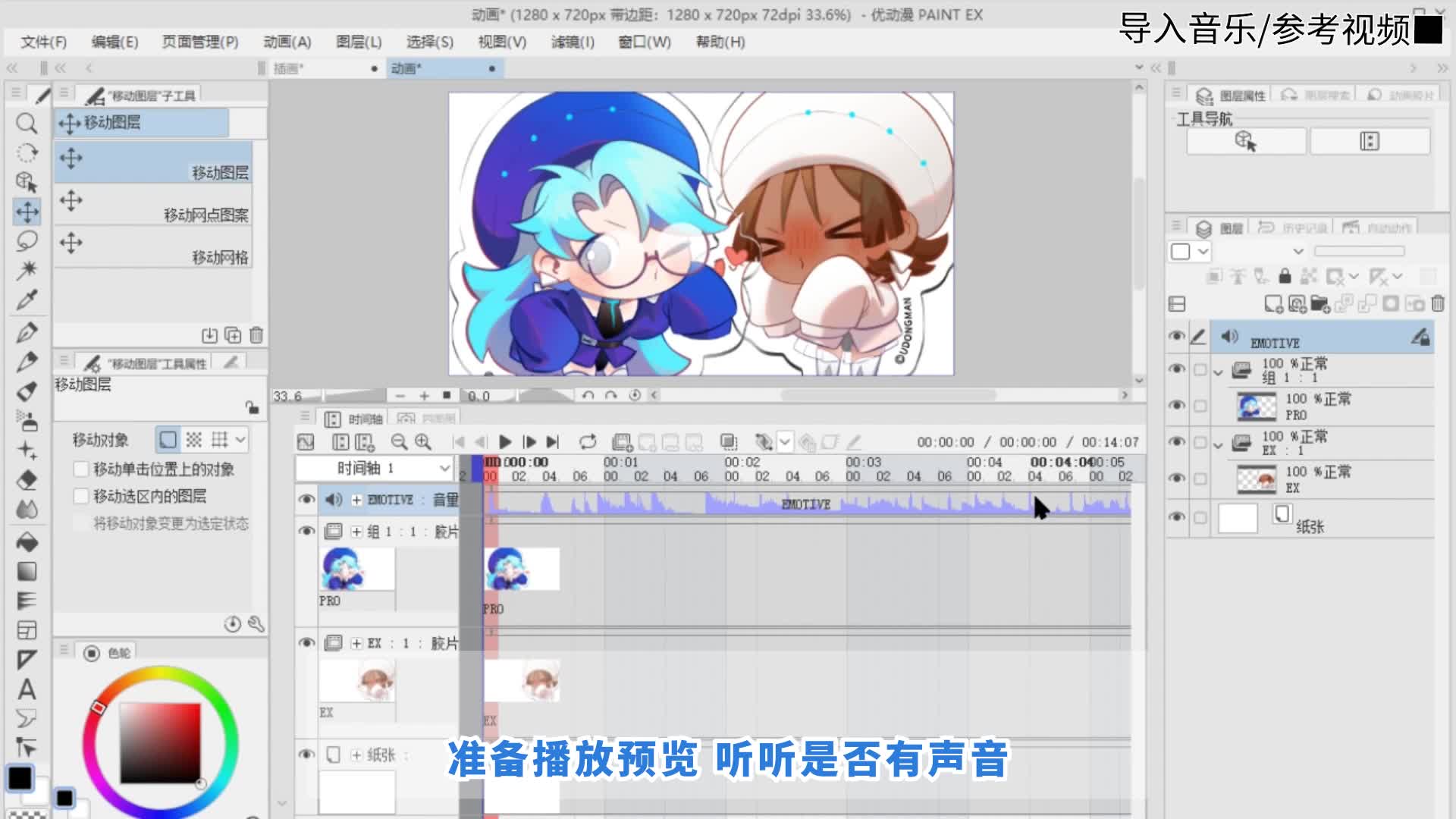Open the 移动对象 options dropdown arrow
This screenshot has width=1456, height=819.
240,439
